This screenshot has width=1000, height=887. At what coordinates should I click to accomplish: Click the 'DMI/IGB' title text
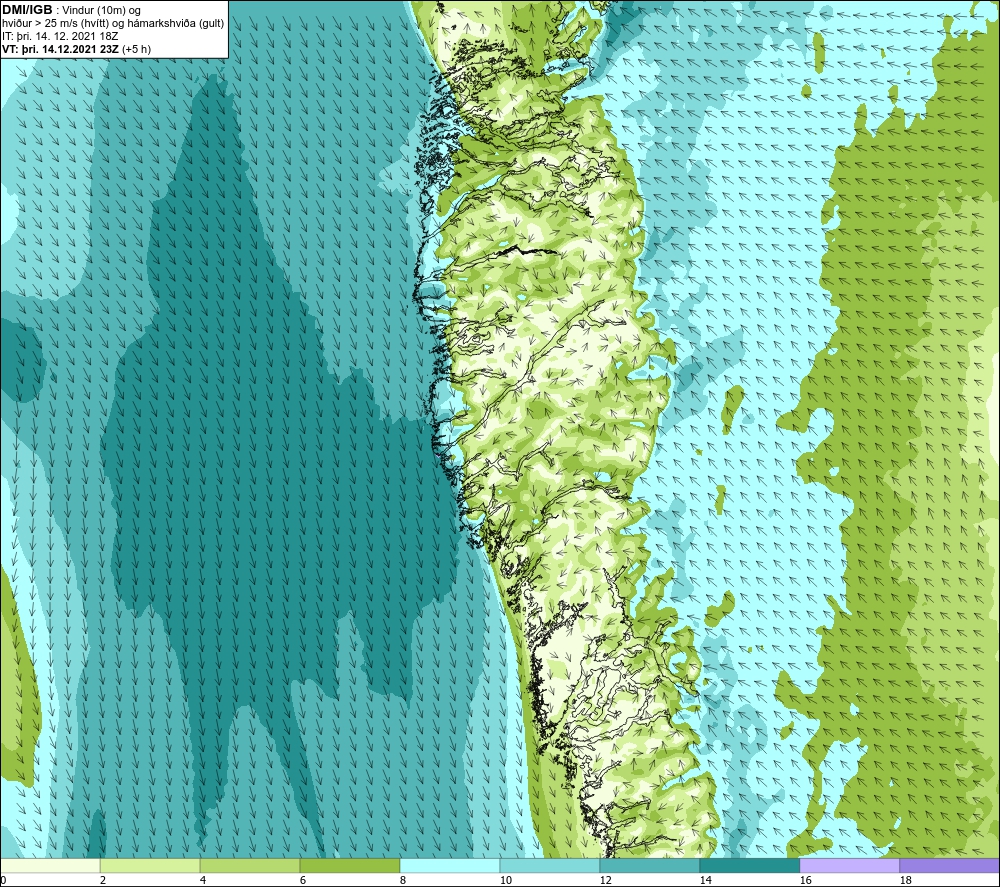tap(27, 10)
